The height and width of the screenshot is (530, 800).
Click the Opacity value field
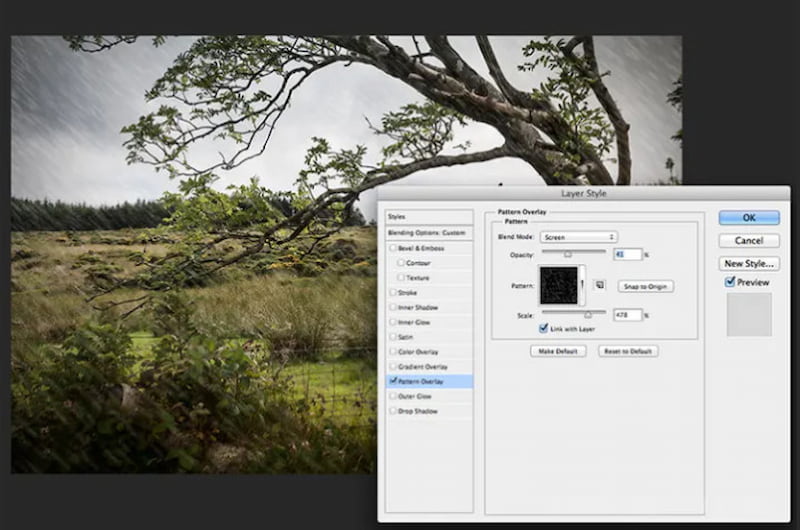coord(628,254)
